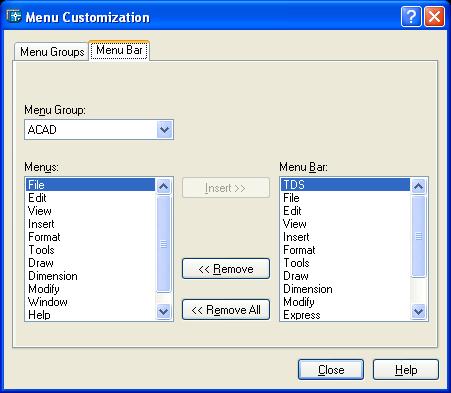451x393 pixels.
Task: Click the << Remove All button
Action: pos(226,310)
